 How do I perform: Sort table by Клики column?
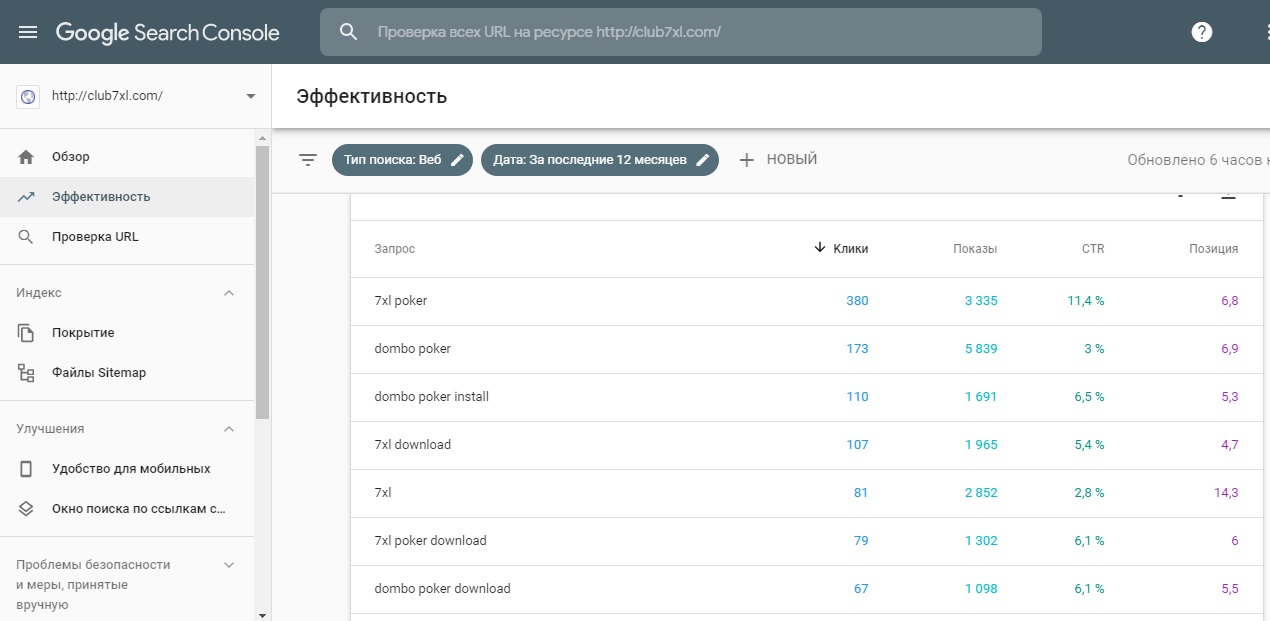(841, 249)
